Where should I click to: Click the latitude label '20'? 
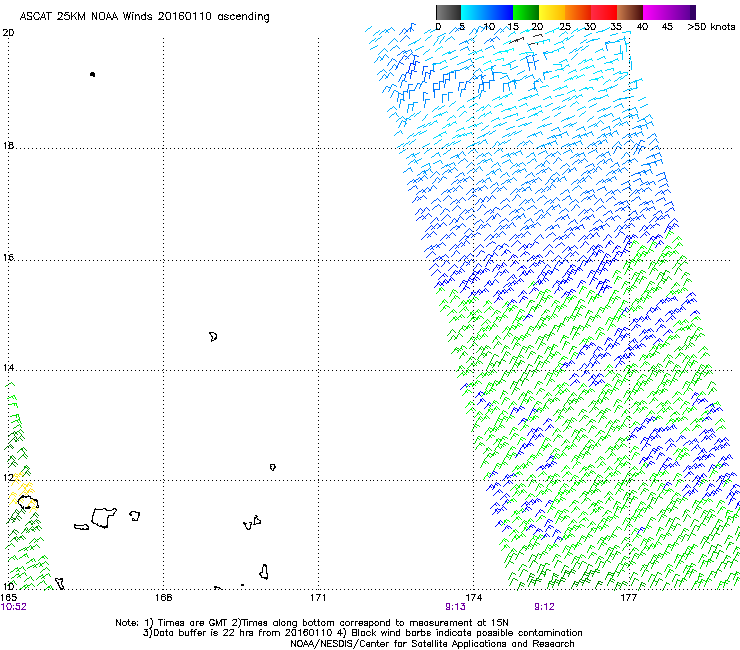click(x=8, y=33)
